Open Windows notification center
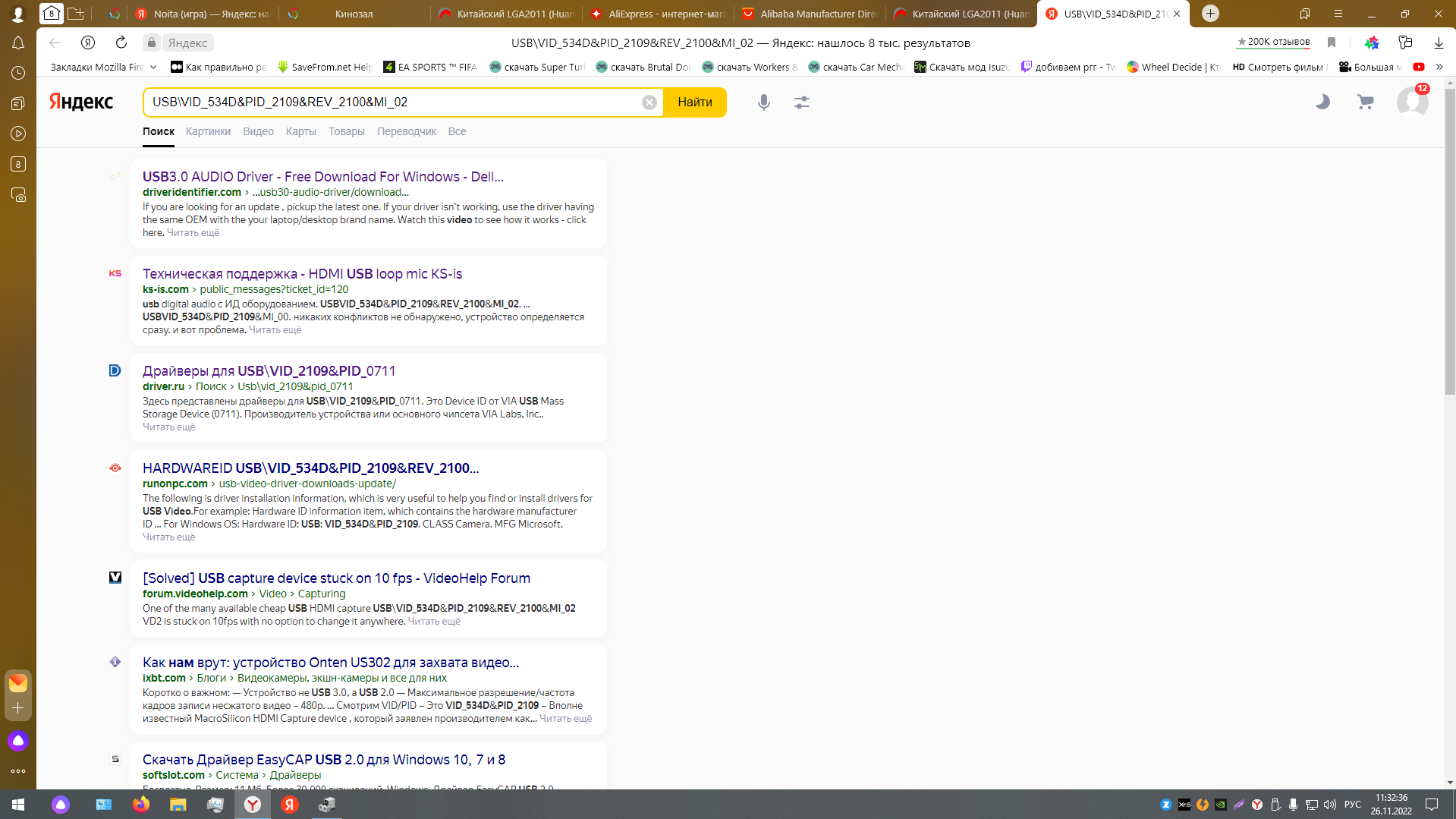 (1432, 805)
